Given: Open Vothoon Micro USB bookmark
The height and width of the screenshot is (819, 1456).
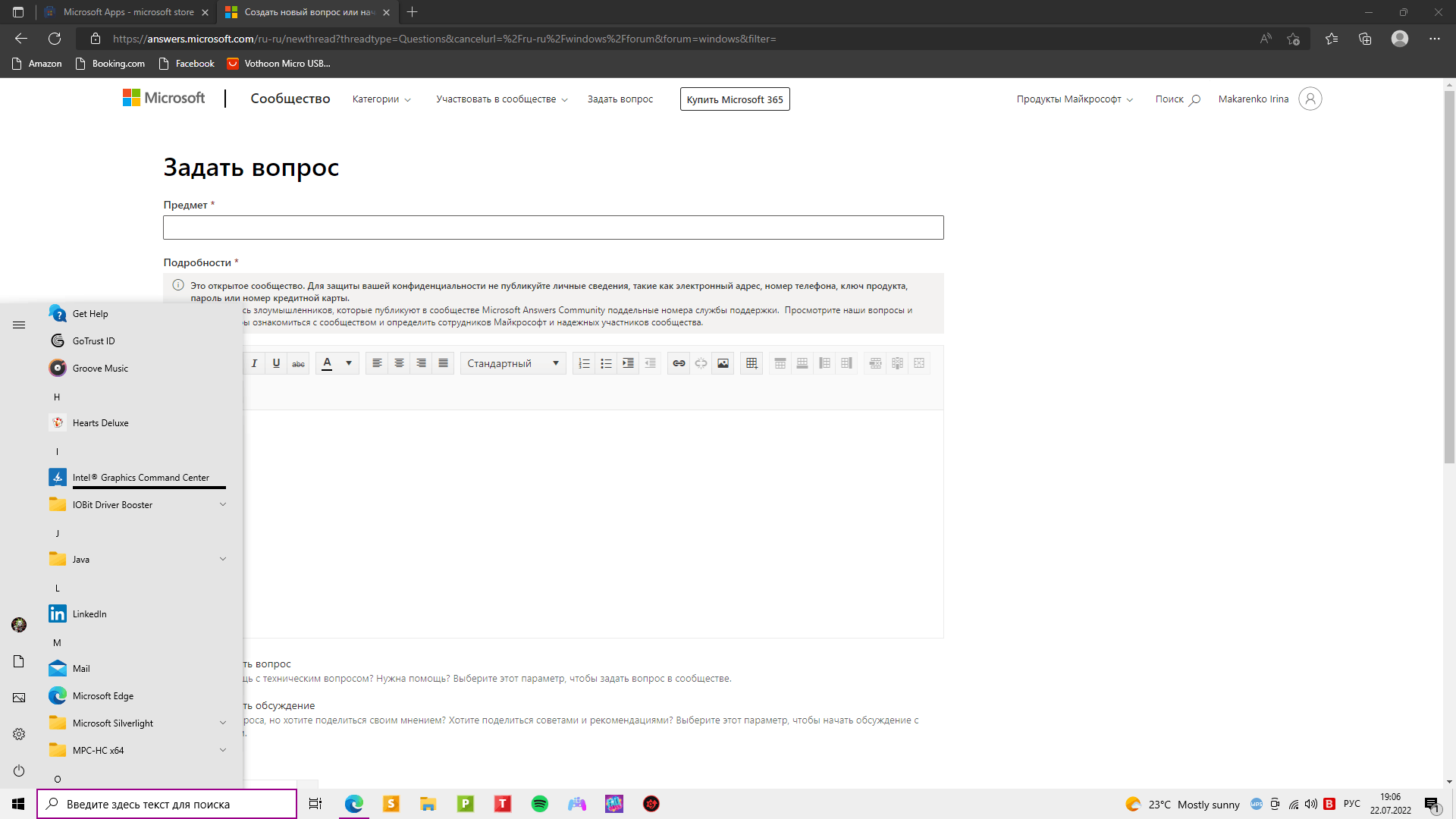Looking at the screenshot, I should pos(278,64).
